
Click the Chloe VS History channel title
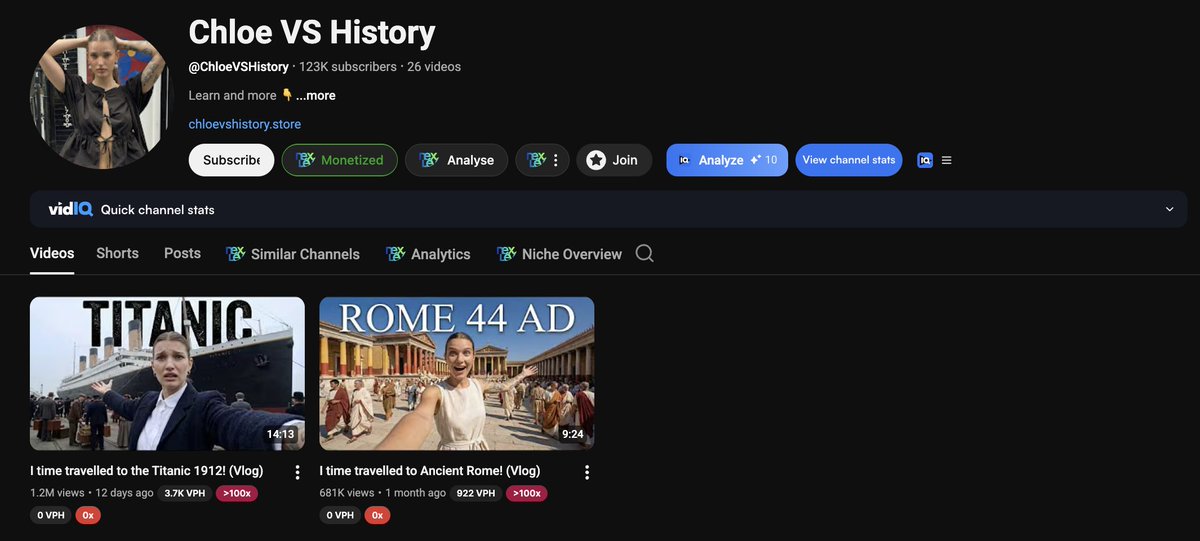coord(312,32)
